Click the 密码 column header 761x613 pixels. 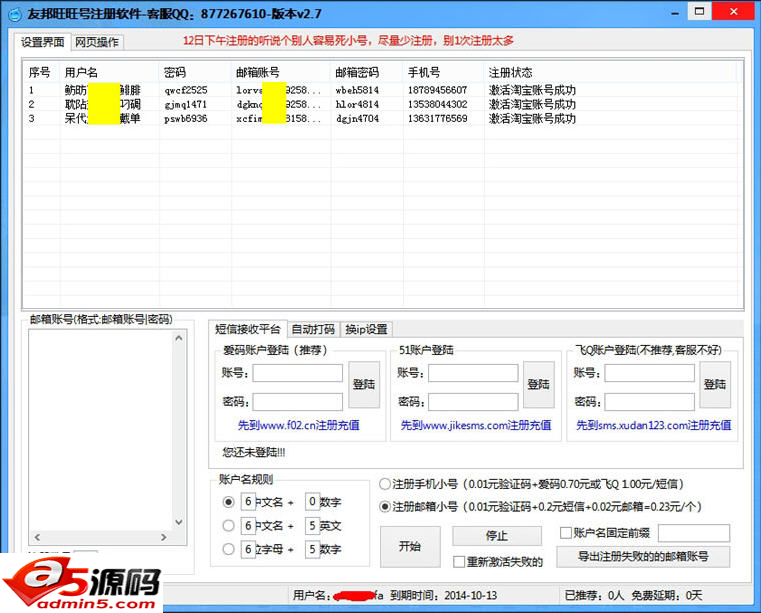(196, 73)
